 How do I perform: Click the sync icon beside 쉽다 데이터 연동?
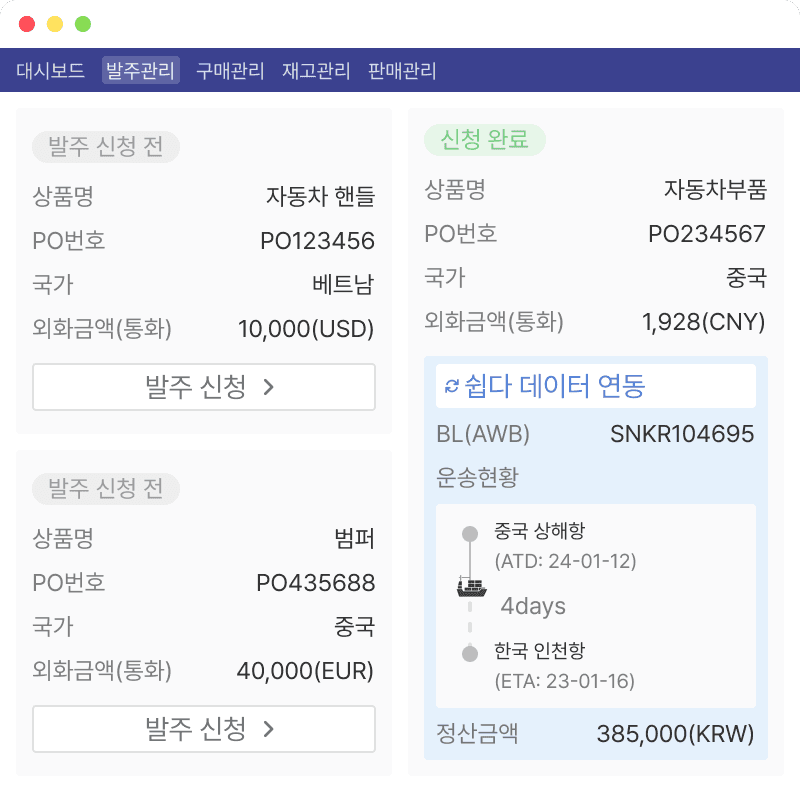click(x=451, y=386)
